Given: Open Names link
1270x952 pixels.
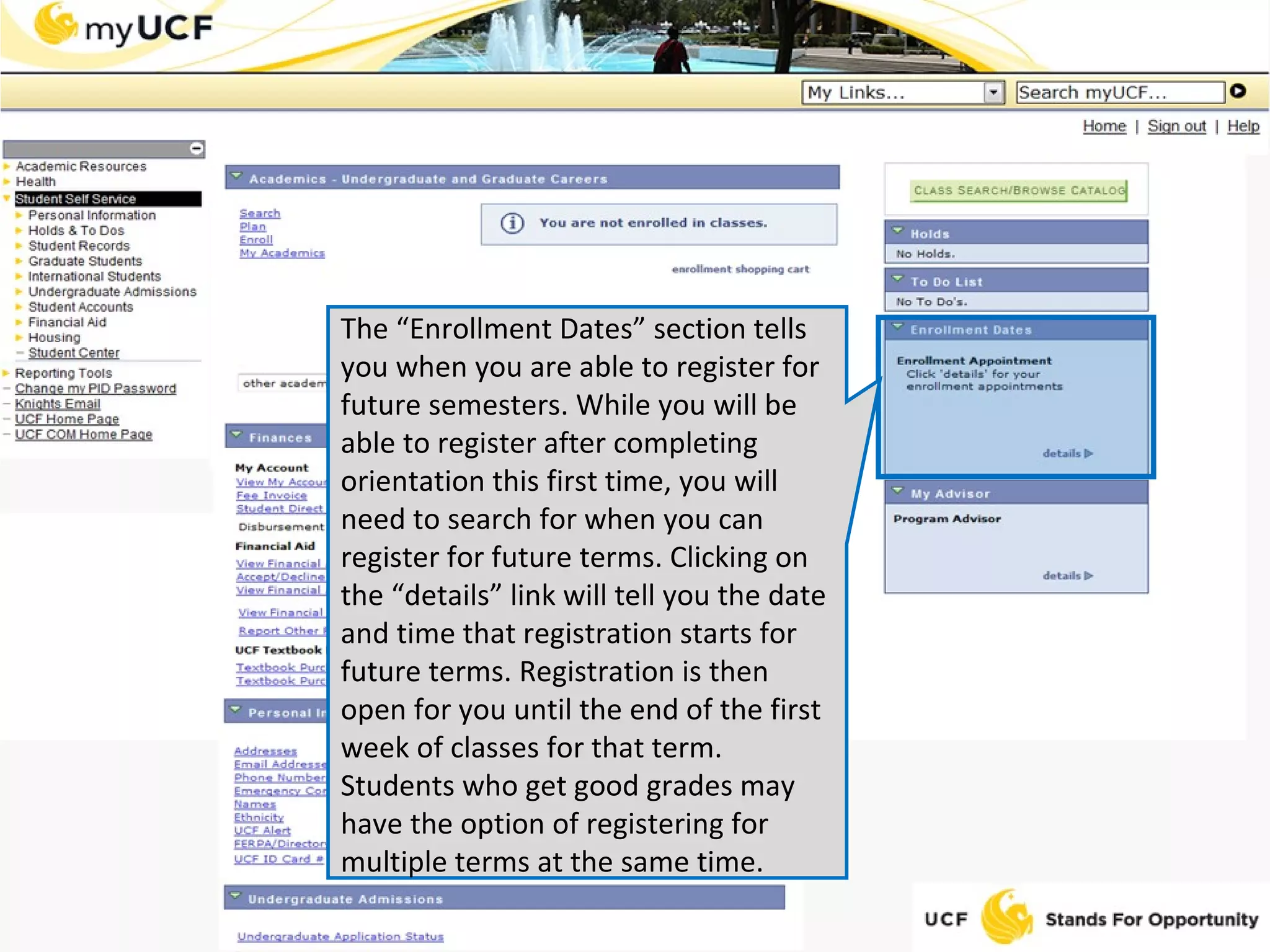Looking at the screenshot, I should (255, 804).
